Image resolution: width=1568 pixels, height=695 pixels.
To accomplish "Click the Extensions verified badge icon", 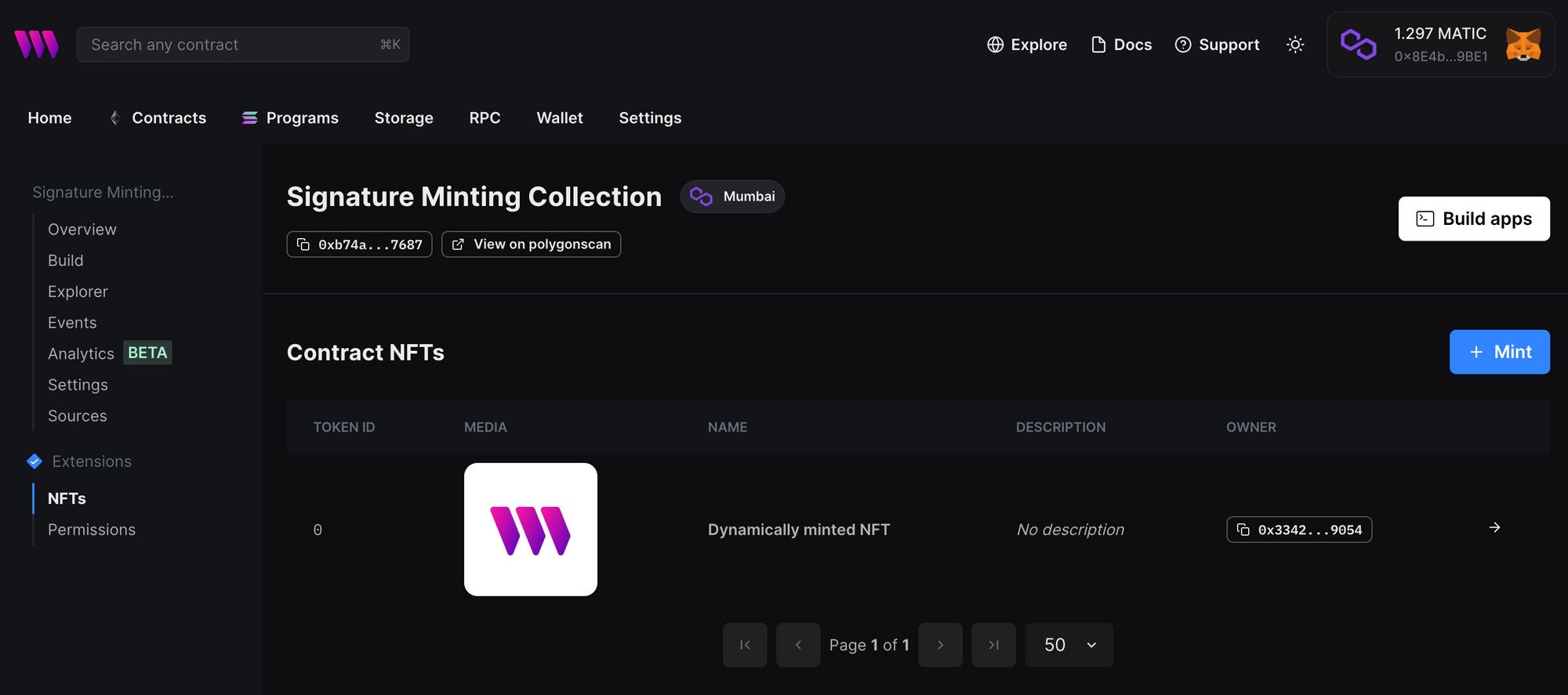I will [x=34, y=462].
